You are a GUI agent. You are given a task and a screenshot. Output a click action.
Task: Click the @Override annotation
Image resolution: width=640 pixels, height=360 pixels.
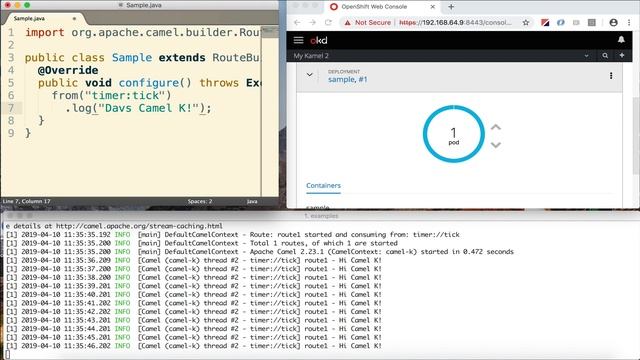(68, 70)
